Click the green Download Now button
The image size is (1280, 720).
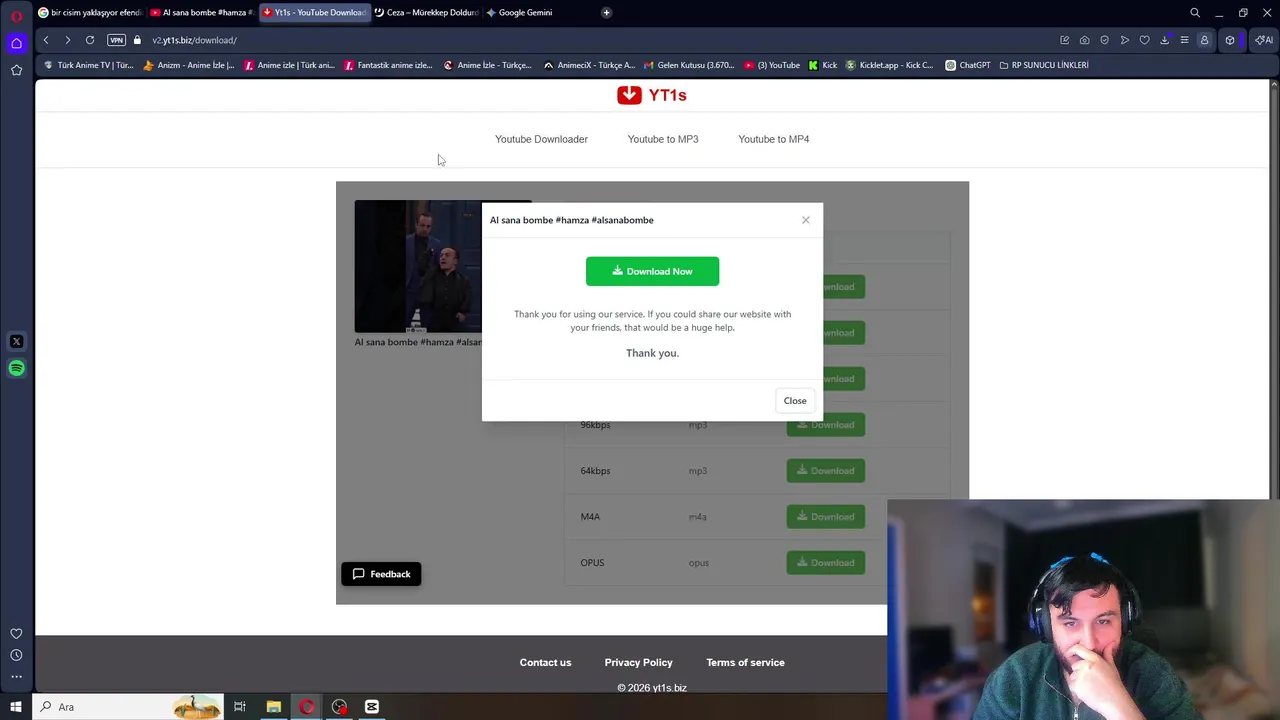(652, 271)
